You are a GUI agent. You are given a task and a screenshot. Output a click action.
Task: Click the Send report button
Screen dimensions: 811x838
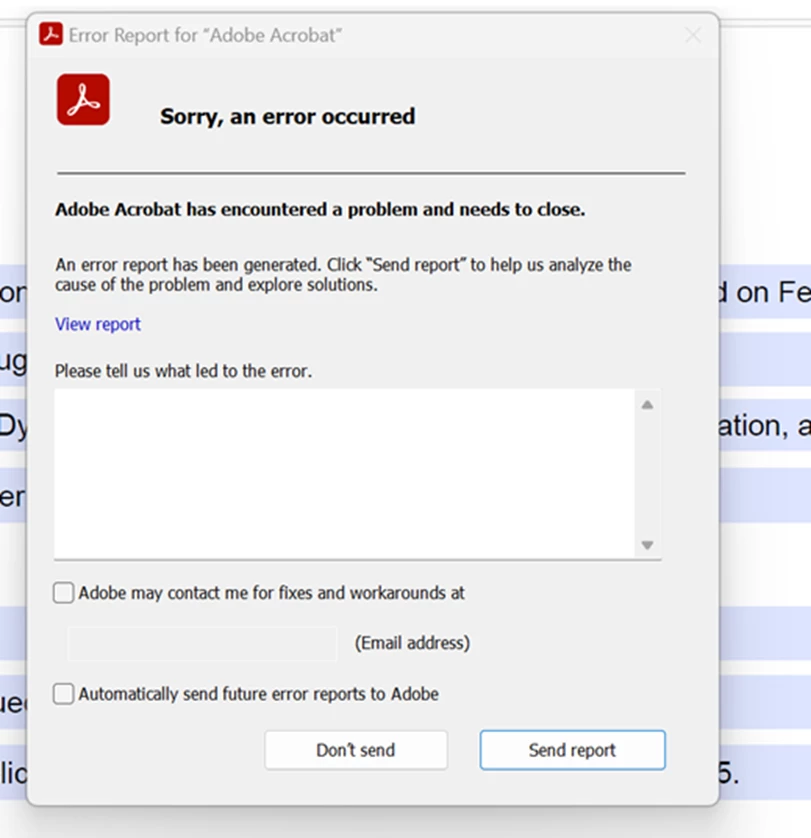pyautogui.click(x=572, y=750)
